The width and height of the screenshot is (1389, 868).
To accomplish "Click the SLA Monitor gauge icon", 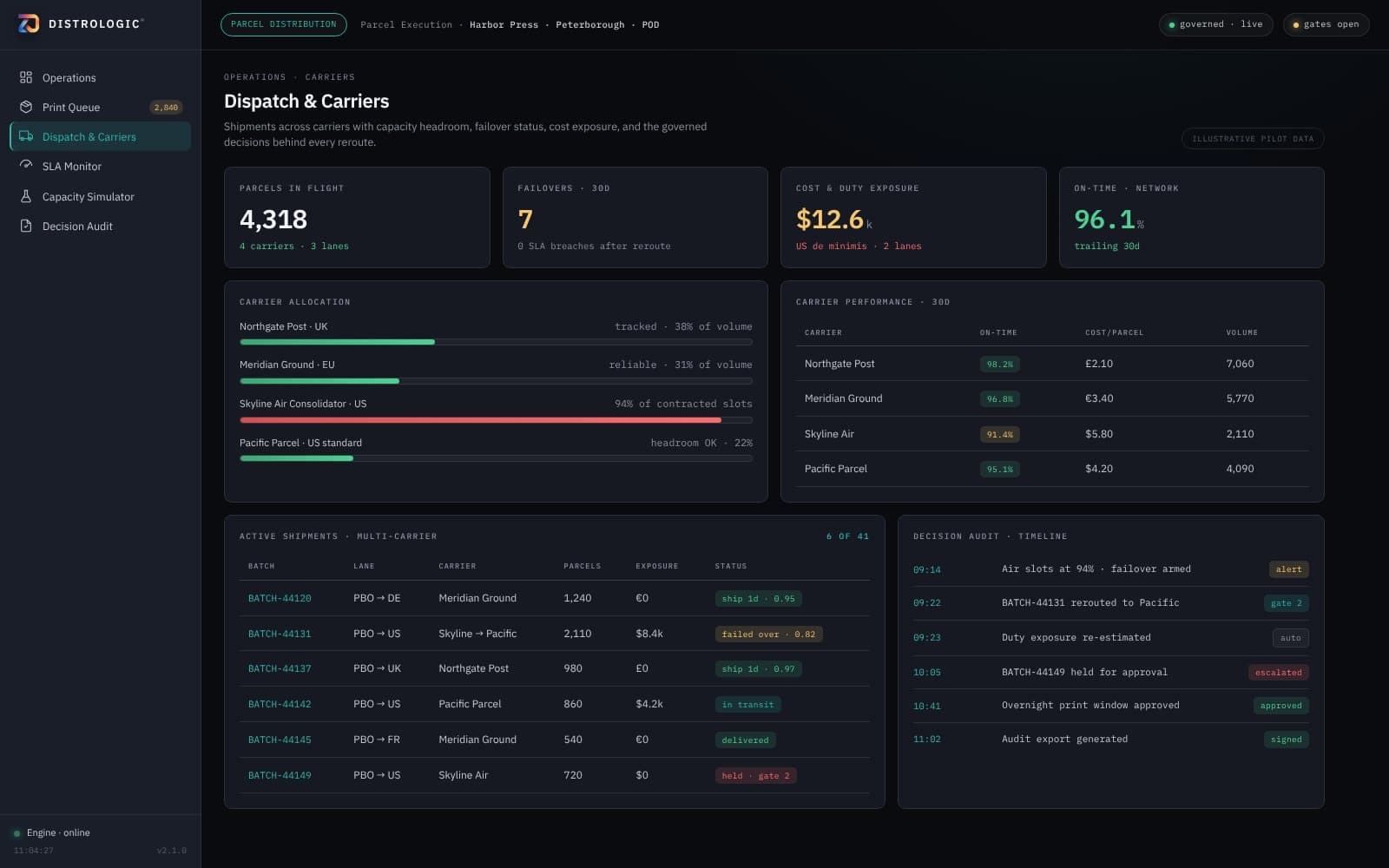I will [x=26, y=166].
